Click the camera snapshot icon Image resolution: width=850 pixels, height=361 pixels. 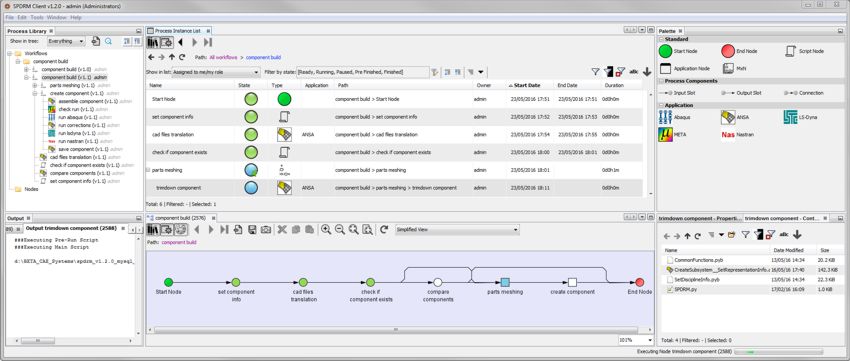pyautogui.click(x=266, y=230)
